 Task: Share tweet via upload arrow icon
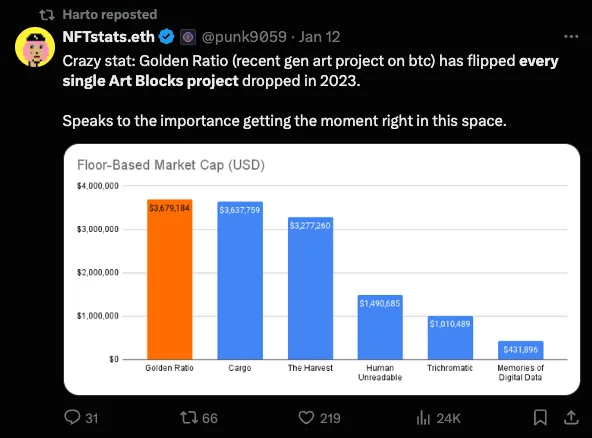tap(571, 418)
